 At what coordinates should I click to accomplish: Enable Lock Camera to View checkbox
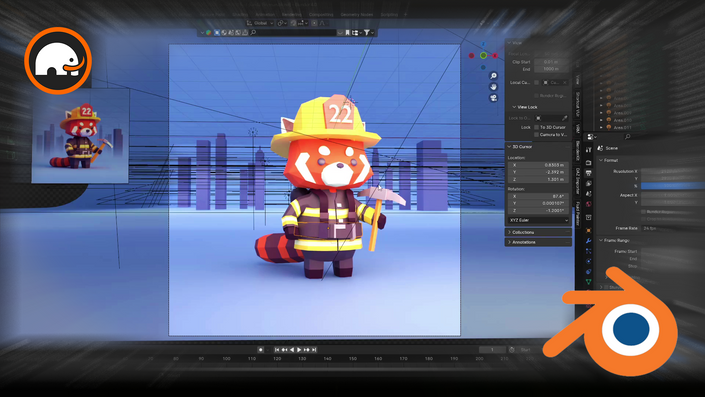tap(536, 134)
